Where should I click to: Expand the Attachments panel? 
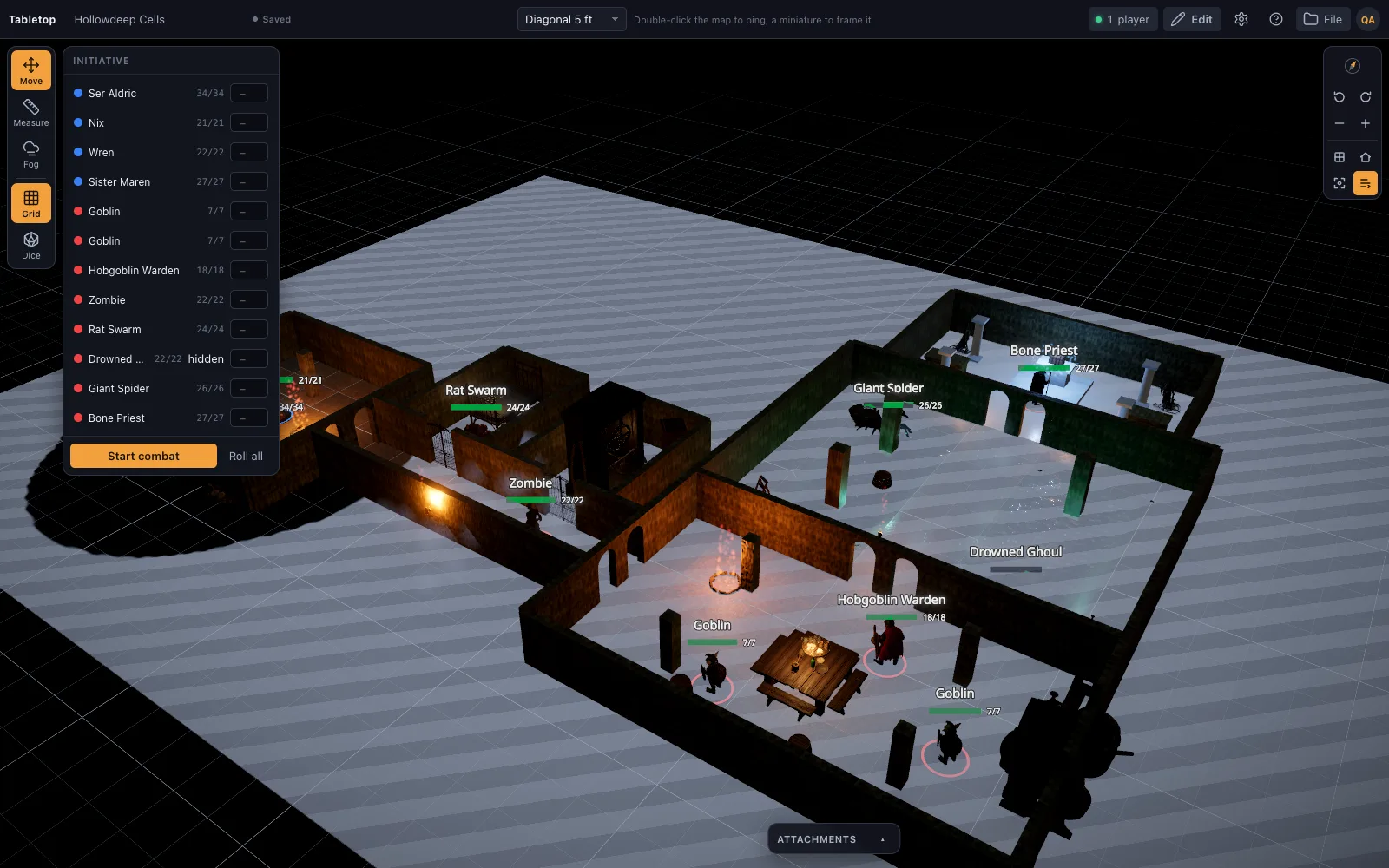(x=833, y=839)
